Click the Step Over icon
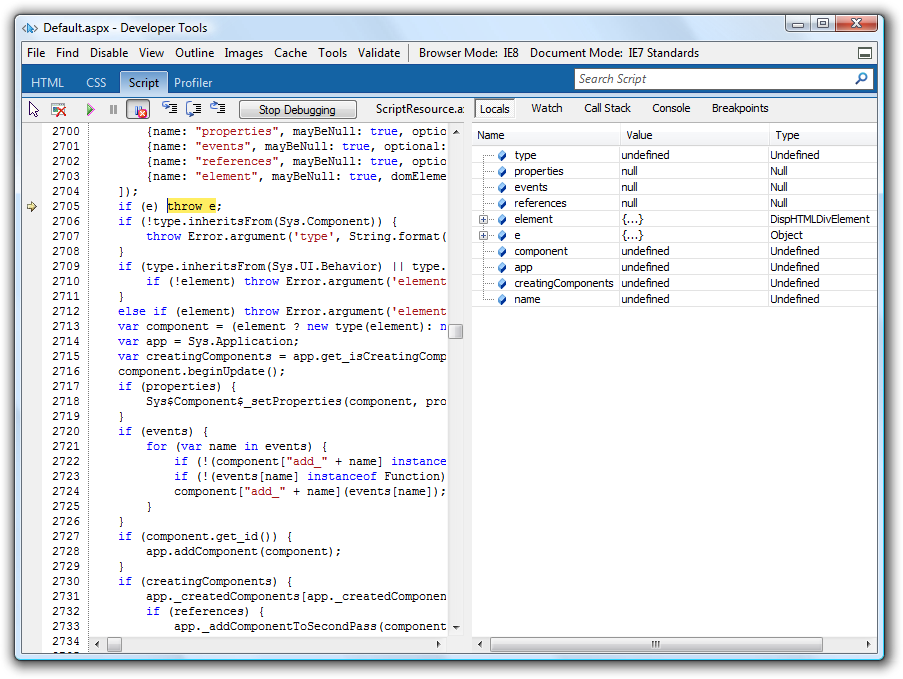This screenshot has height=679, width=903. (x=194, y=109)
